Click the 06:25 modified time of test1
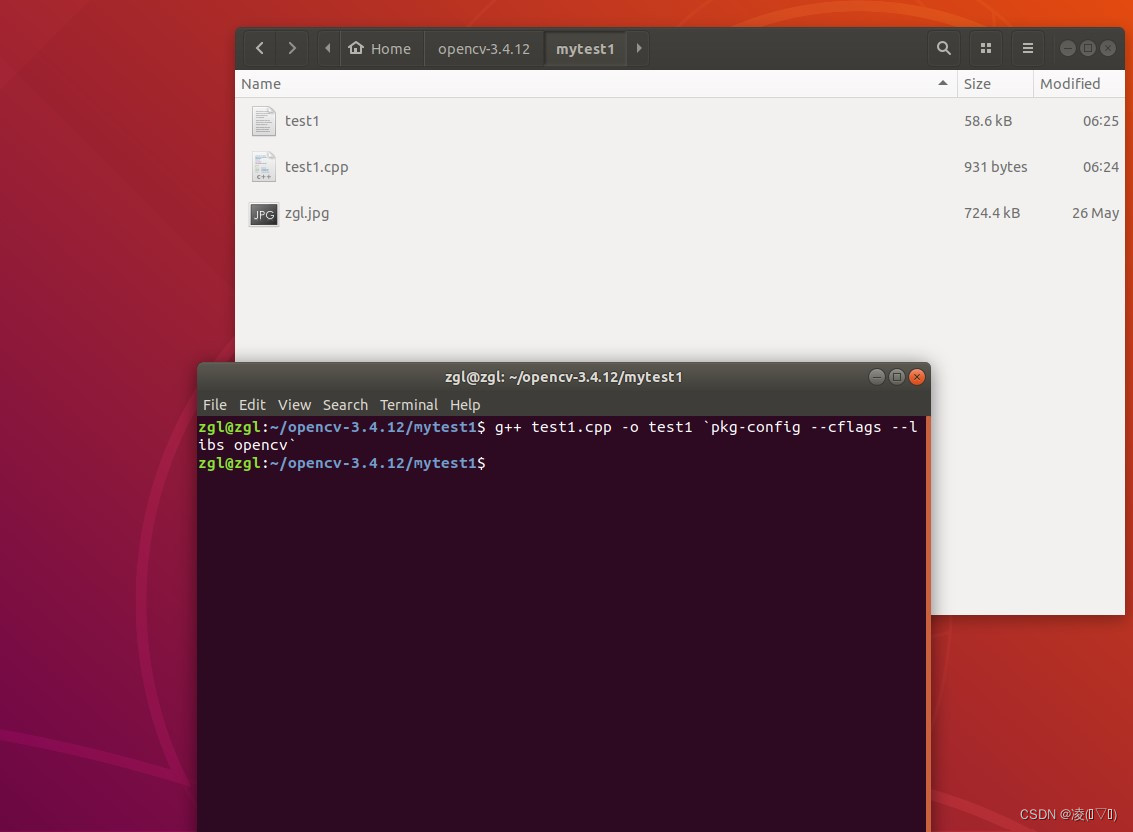This screenshot has height=832, width=1133. pyautogui.click(x=1100, y=121)
